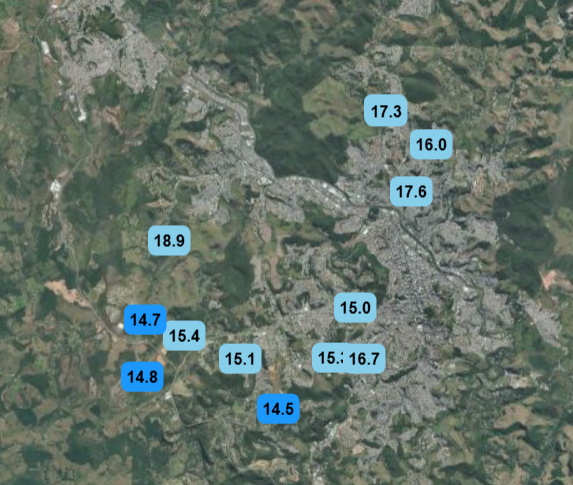Image resolution: width=573 pixels, height=485 pixels.
Task: Open the 16.7 station label
Action: pyautogui.click(x=364, y=359)
